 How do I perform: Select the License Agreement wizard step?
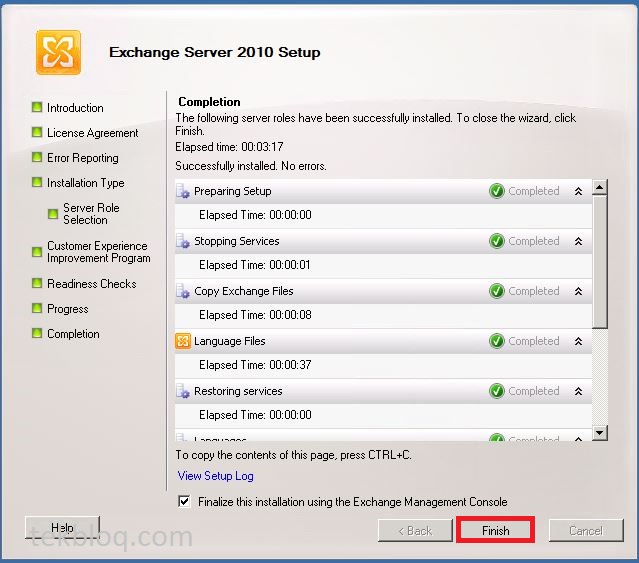[x=93, y=133]
